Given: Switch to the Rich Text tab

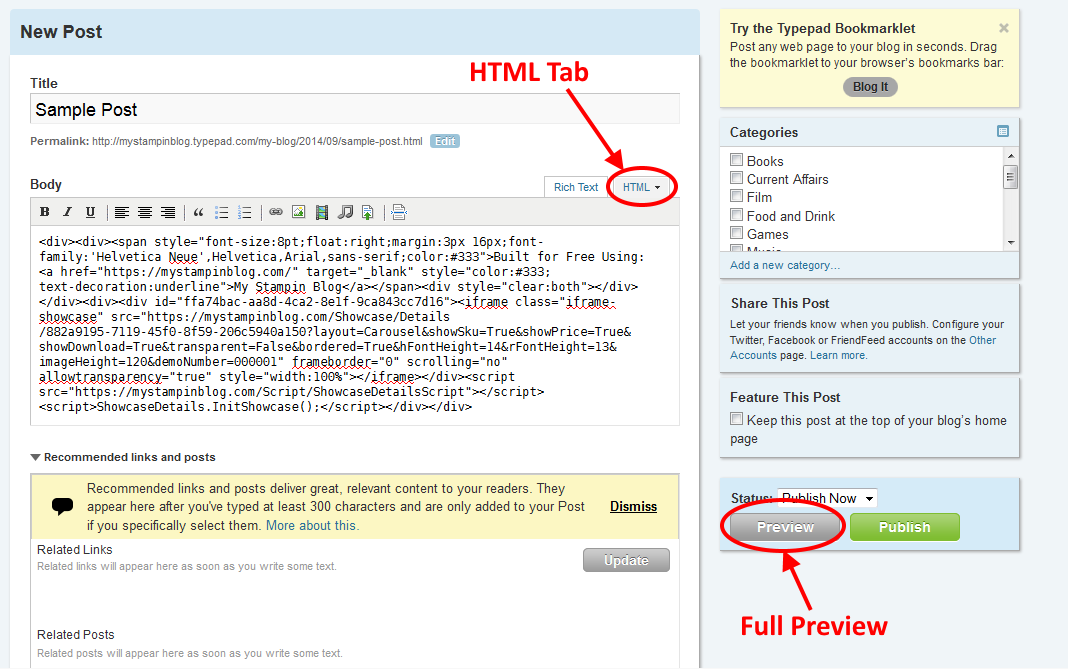Looking at the screenshot, I should [576, 187].
